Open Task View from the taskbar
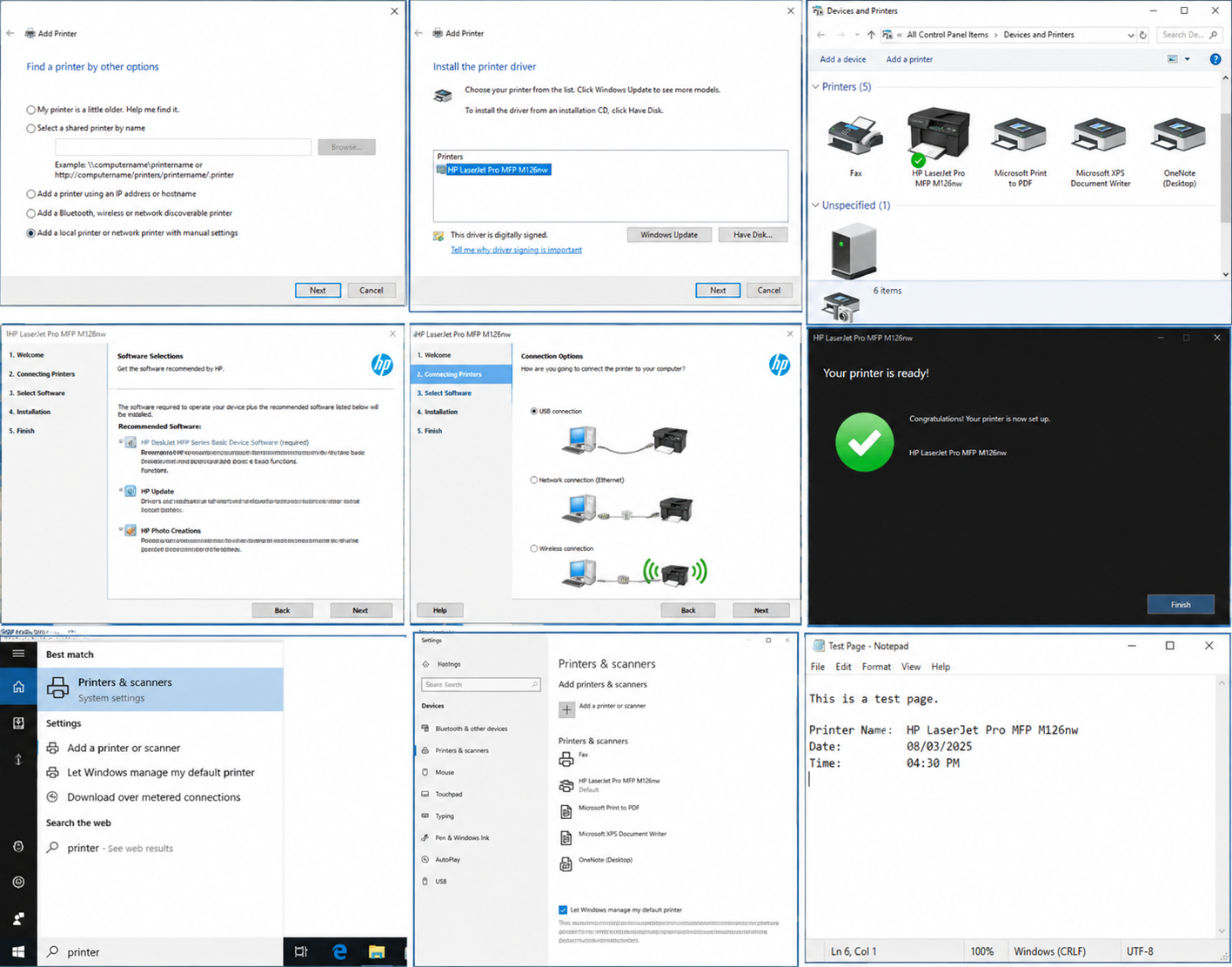The height and width of the screenshot is (967, 1232). (x=301, y=951)
